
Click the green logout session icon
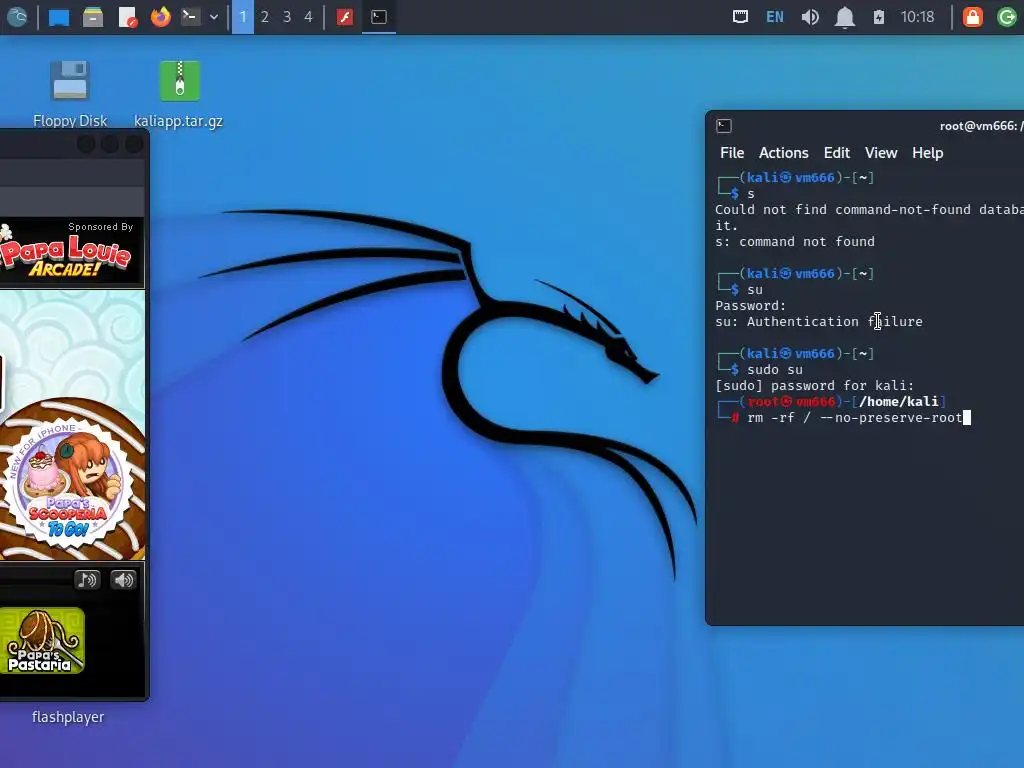1008,17
